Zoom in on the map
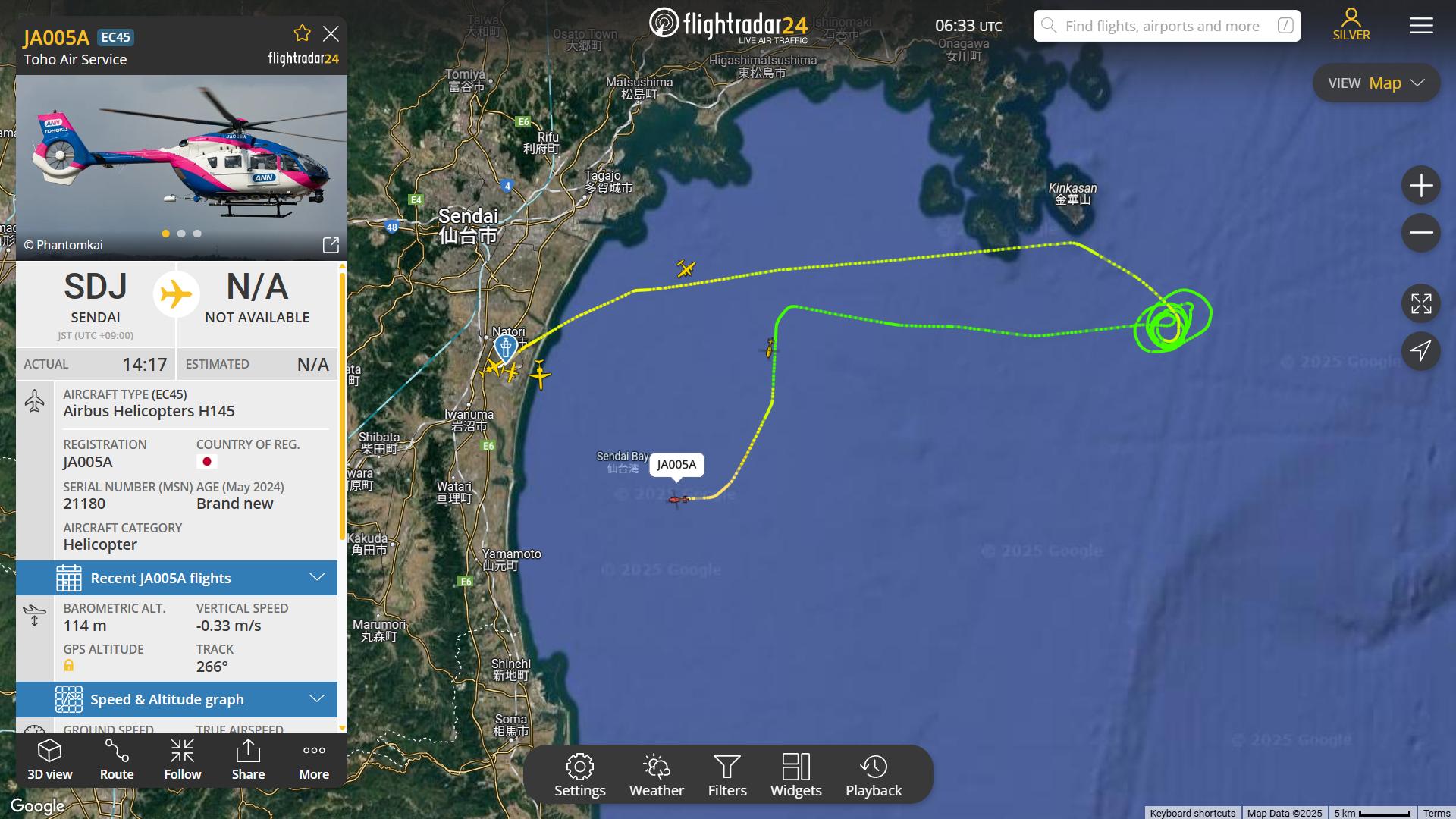The width and height of the screenshot is (1456, 819). pos(1421,186)
